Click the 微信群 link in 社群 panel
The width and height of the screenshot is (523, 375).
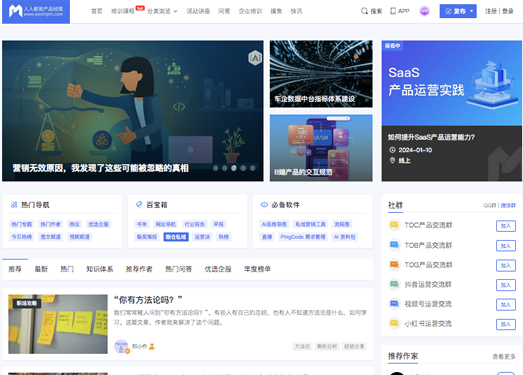pos(508,205)
